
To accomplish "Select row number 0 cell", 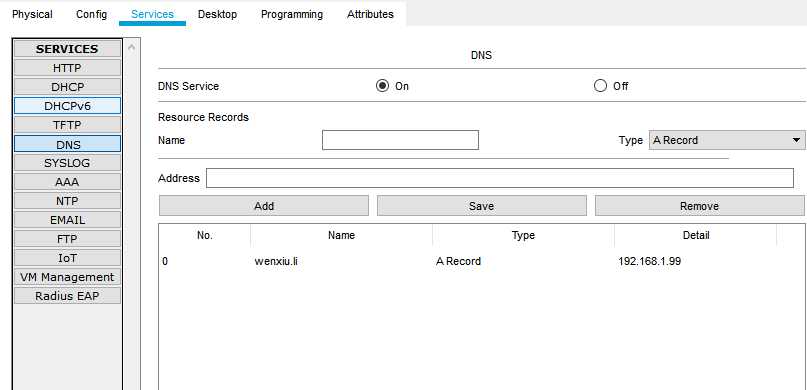I will coord(165,261).
